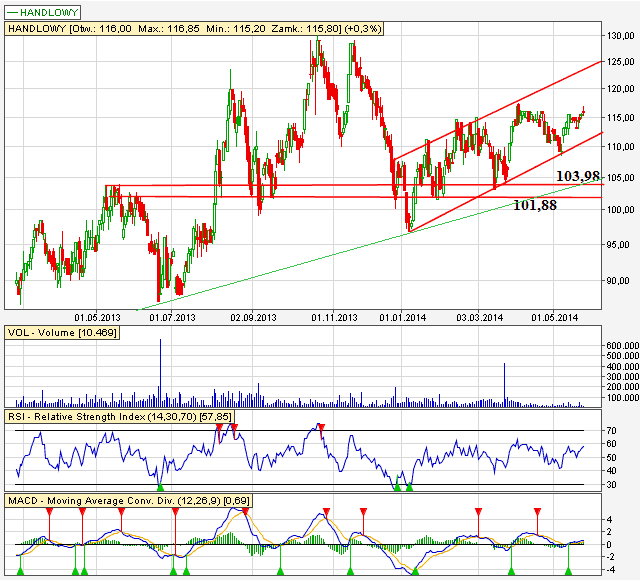Viewport: 640px width, 581px height.
Task: Click the HANDLOWY price info header
Action: (194, 29)
